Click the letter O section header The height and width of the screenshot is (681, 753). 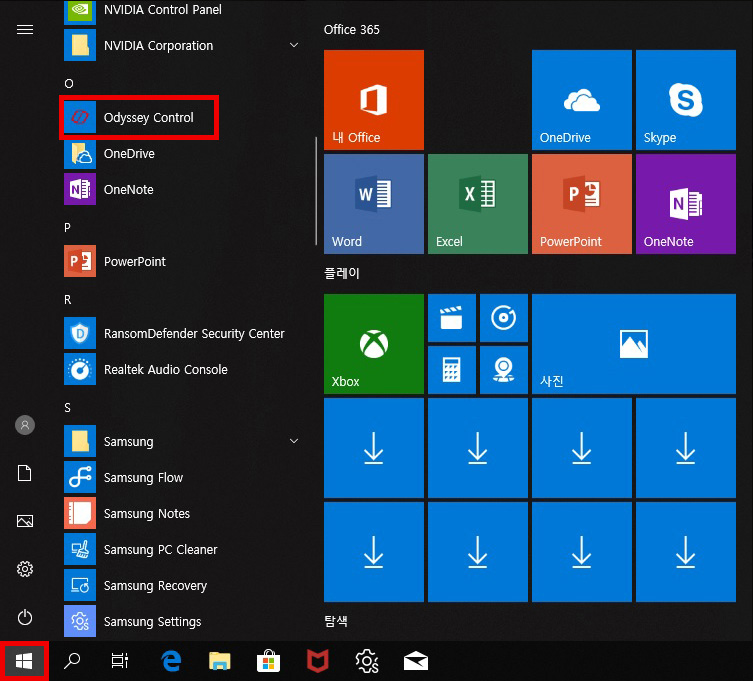(x=68, y=83)
